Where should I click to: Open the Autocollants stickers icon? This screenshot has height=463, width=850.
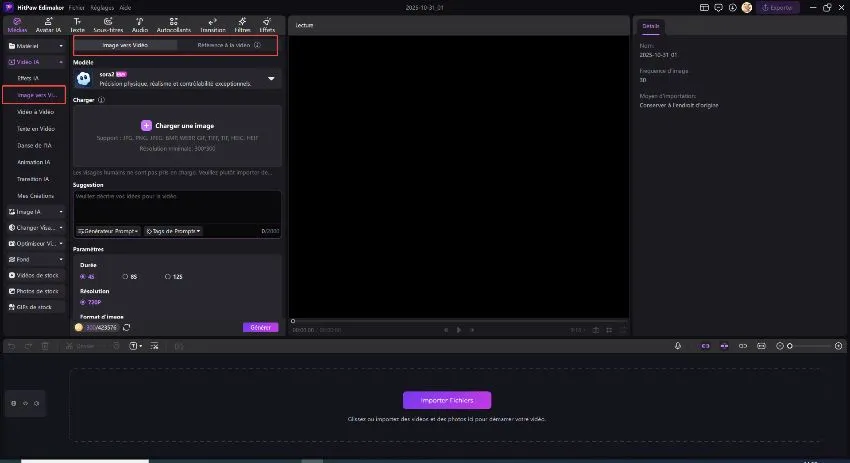(174, 25)
